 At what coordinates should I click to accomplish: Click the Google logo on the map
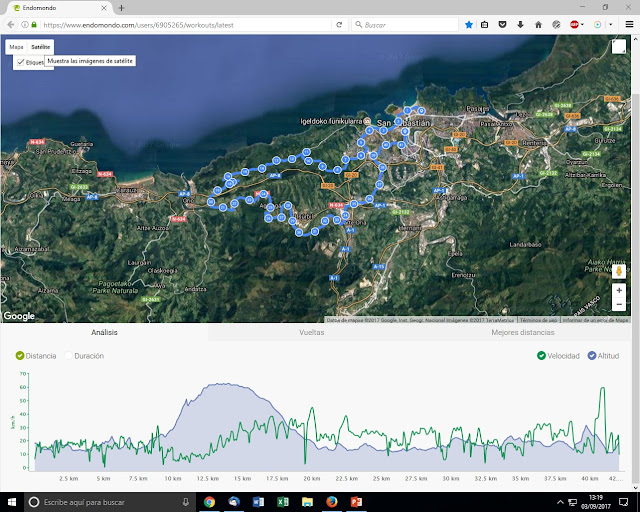click(19, 316)
